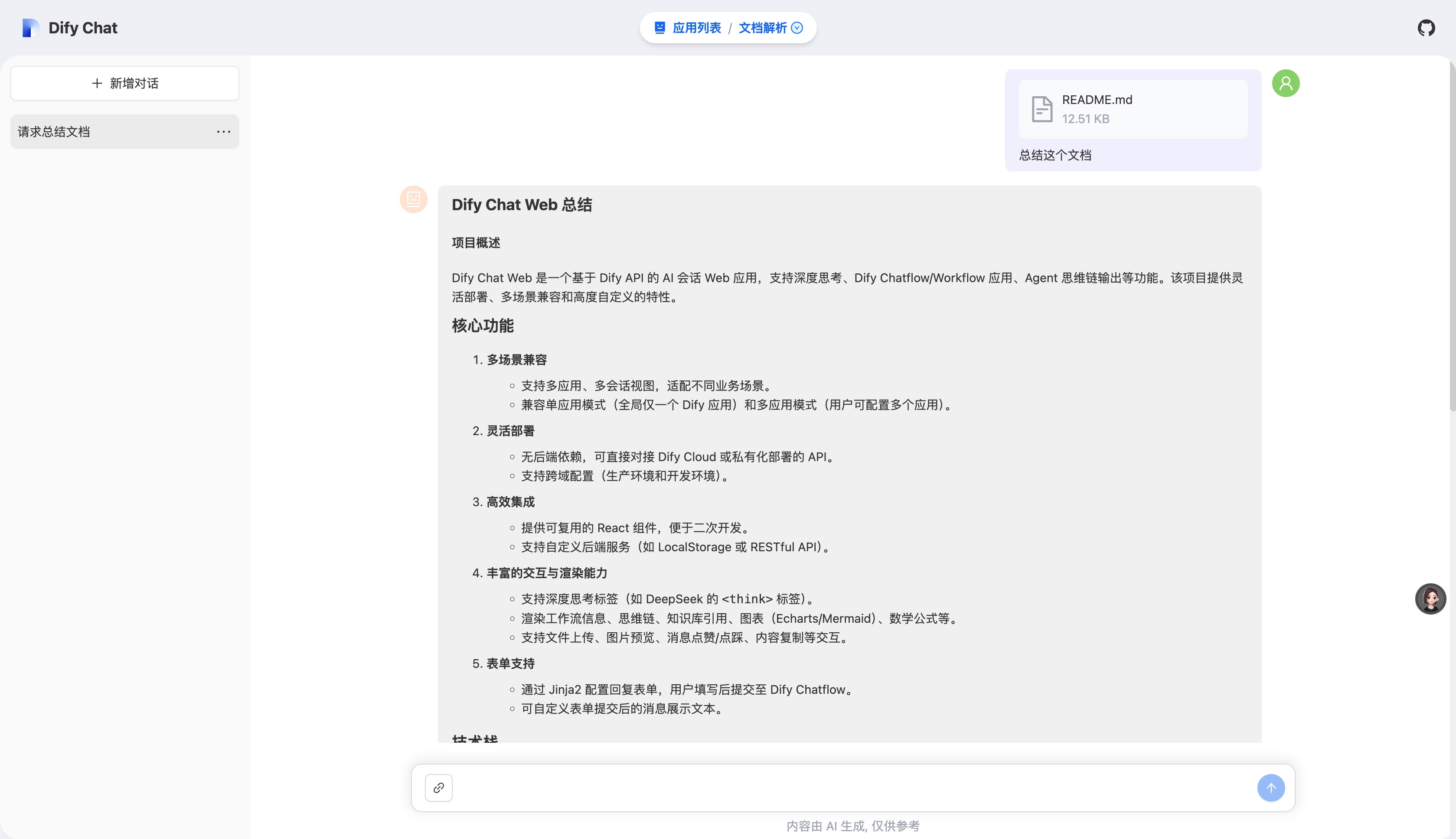The image size is (1456, 839).
Task: Open the 应用列表 breadcrumb menu
Action: tap(696, 27)
